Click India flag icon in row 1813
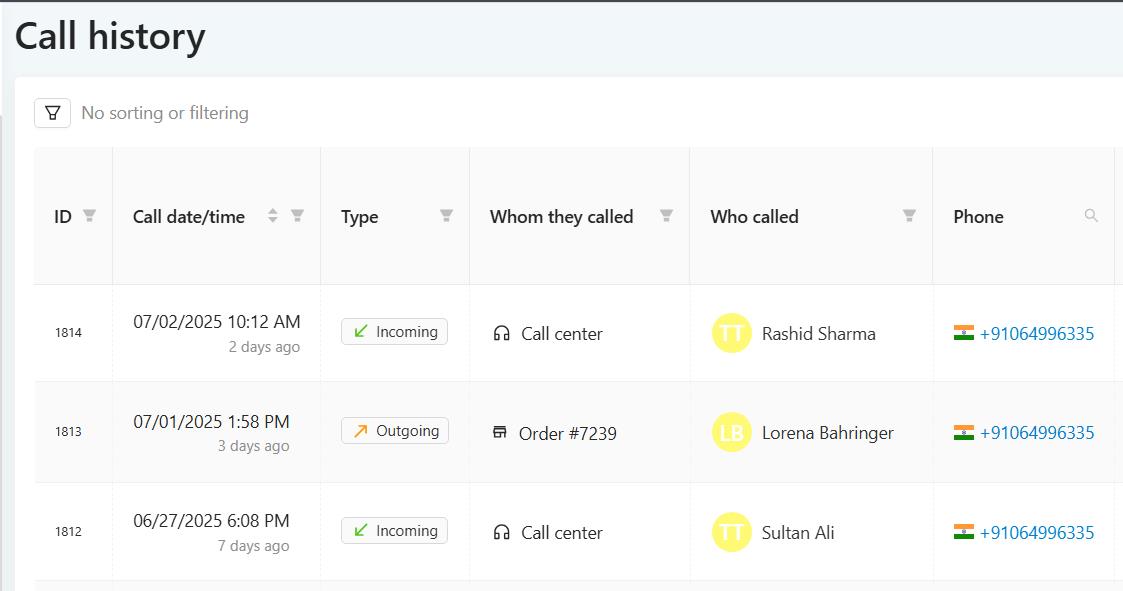This screenshot has height=591, width=1123. (x=963, y=432)
